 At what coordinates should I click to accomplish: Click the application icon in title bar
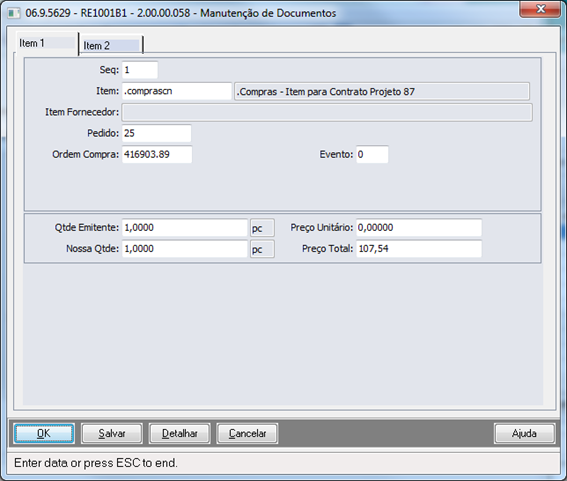click(x=14, y=13)
